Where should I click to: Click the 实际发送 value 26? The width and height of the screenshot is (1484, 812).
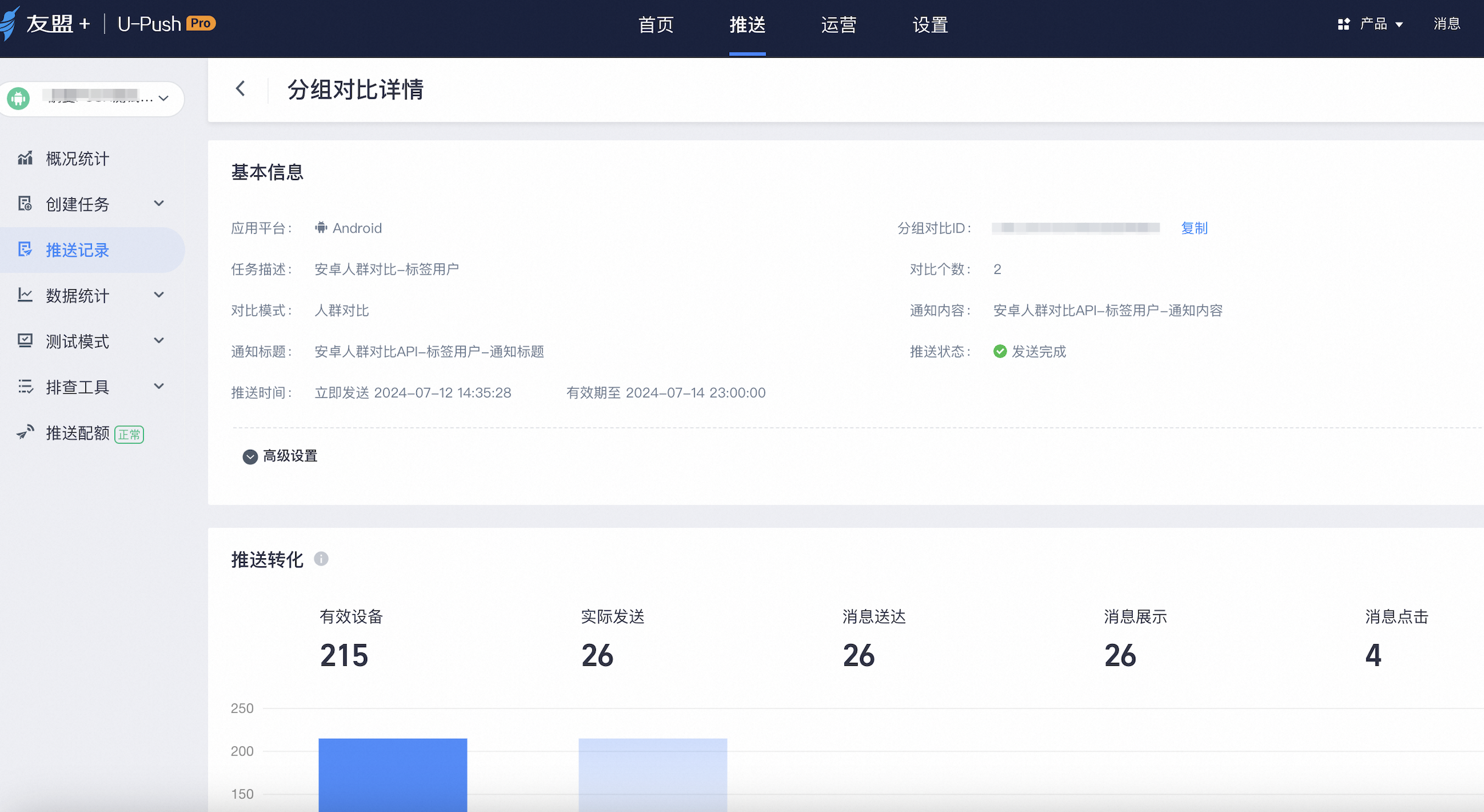pyautogui.click(x=597, y=656)
